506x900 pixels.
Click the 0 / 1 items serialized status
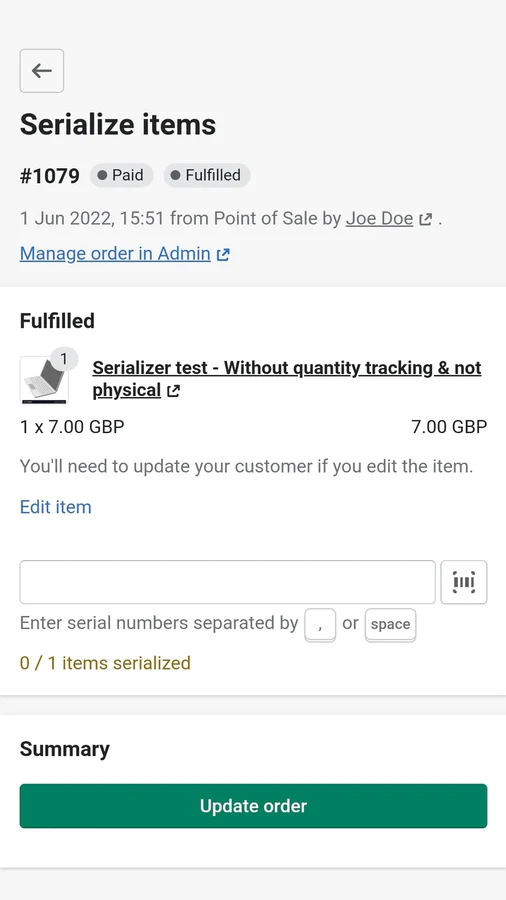pos(105,663)
